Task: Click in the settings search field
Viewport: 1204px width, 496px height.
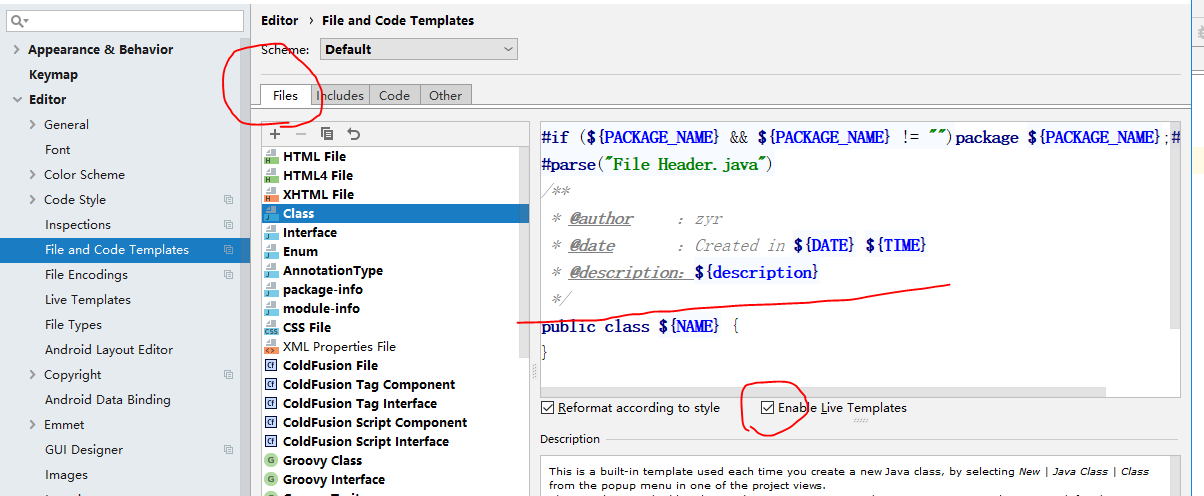Action: click(125, 21)
